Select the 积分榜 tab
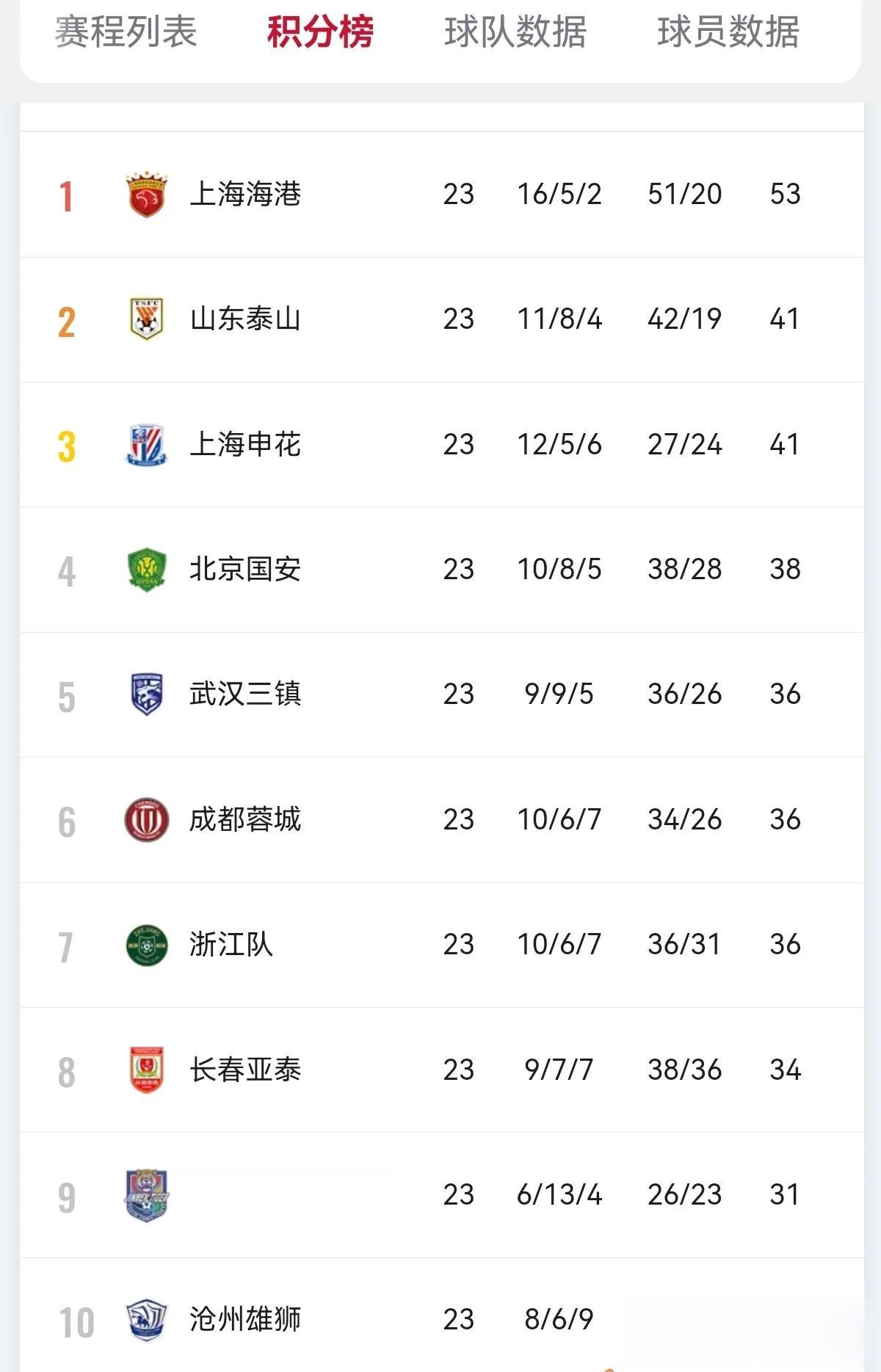This screenshot has width=881, height=1372. (x=320, y=32)
